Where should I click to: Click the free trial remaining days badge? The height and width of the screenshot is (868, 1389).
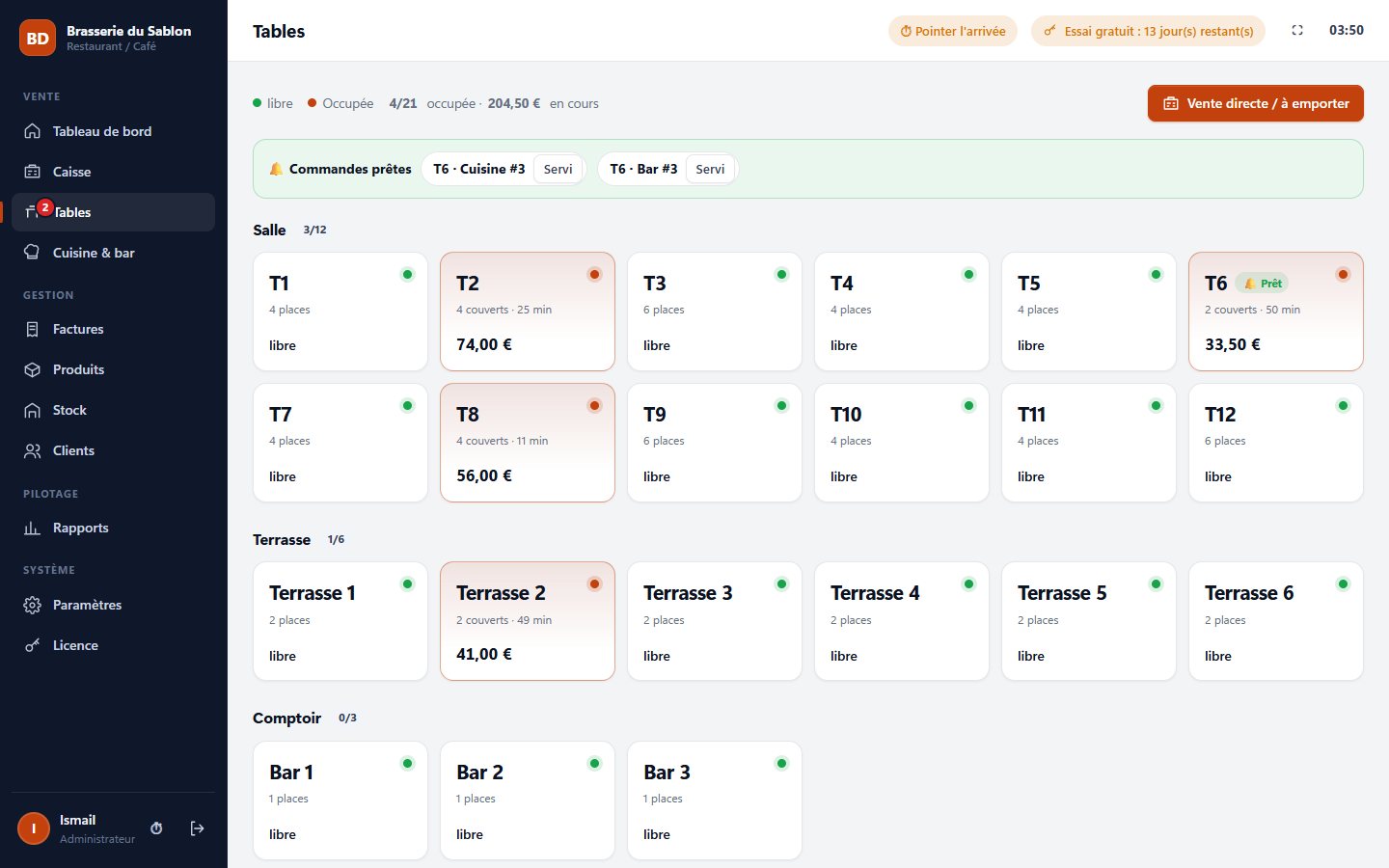click(x=1149, y=31)
